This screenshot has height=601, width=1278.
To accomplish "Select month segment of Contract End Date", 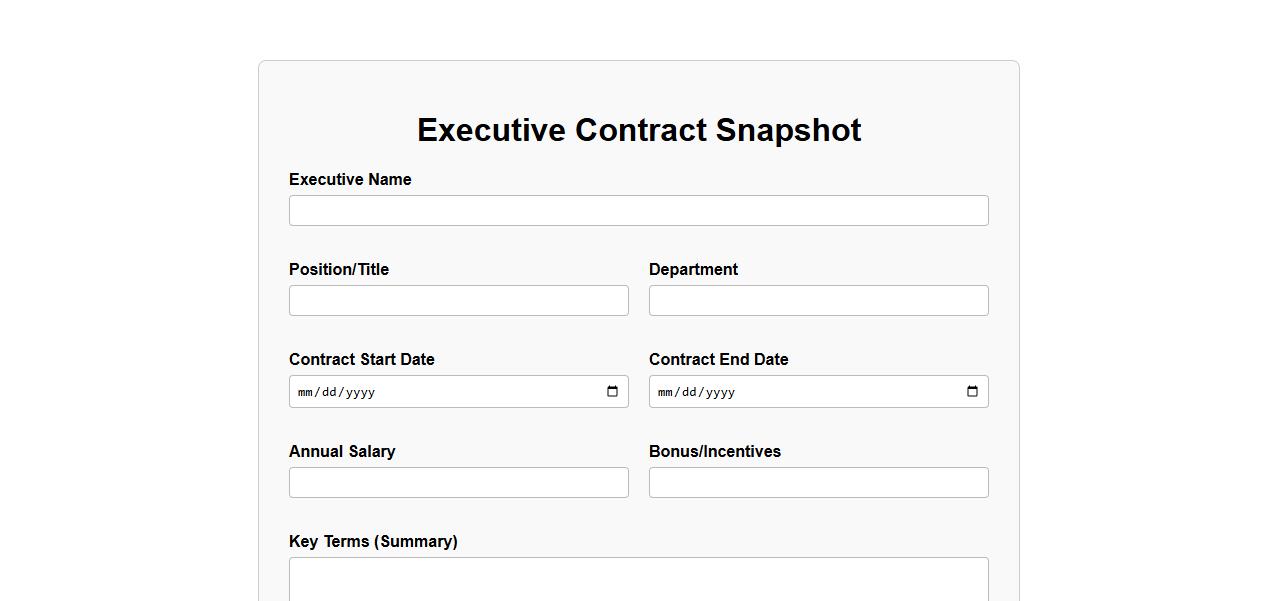I will [x=665, y=392].
